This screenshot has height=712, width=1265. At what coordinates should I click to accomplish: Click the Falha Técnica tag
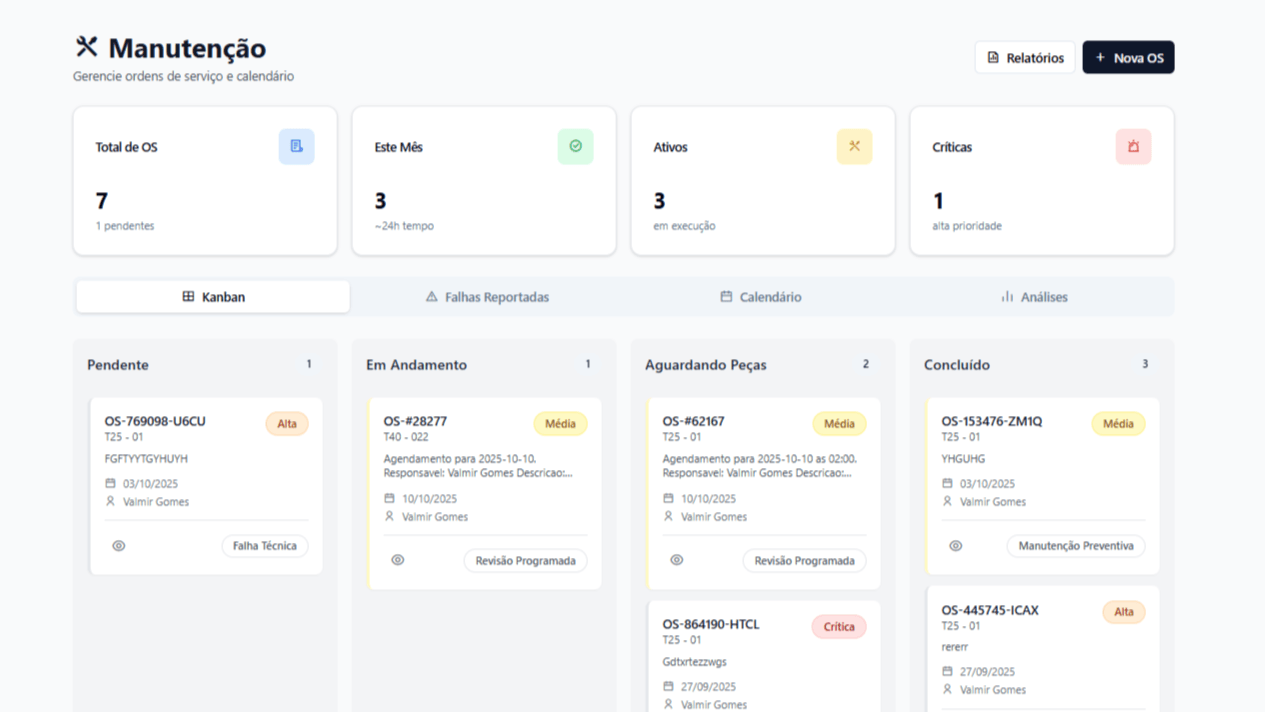(x=265, y=546)
